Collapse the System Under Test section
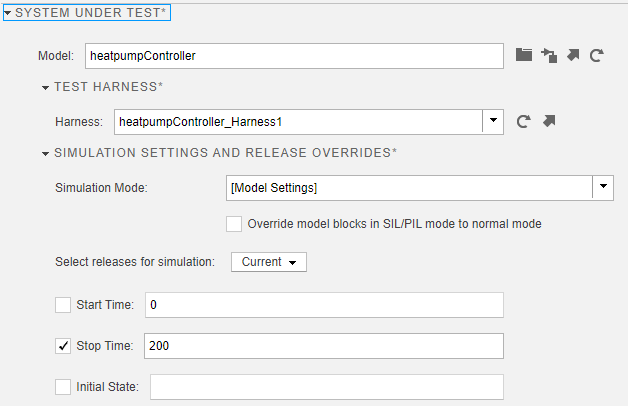Image resolution: width=628 pixels, height=406 pixels. pos(8,14)
